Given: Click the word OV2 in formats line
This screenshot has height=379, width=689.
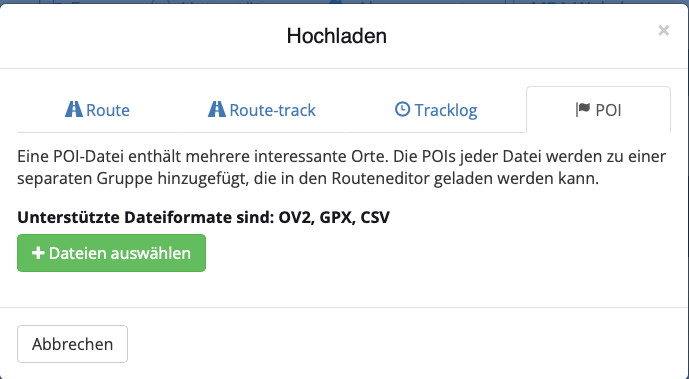Looking at the screenshot, I should coord(296,217).
